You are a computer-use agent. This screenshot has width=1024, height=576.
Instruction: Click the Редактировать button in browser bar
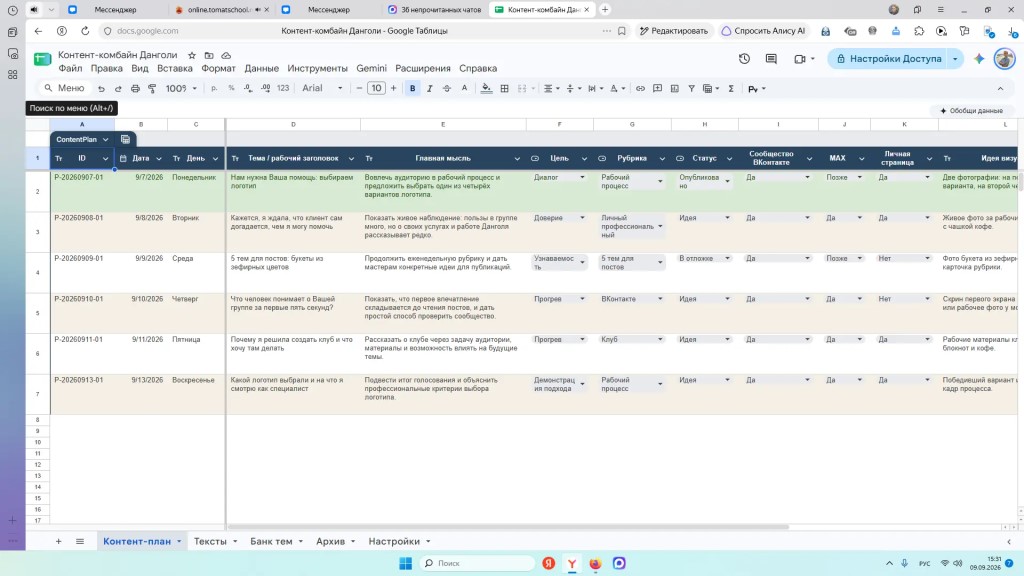(673, 31)
